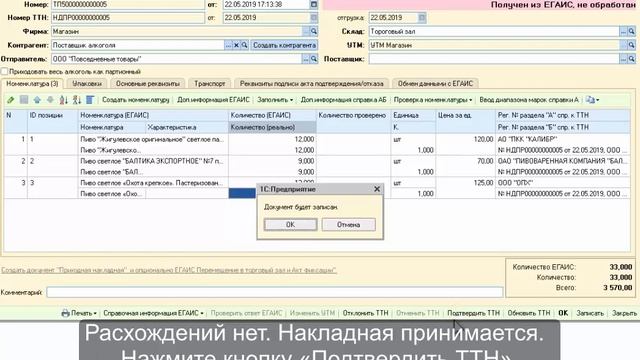
Task: Click price cell 120,00
Action: 465,139
